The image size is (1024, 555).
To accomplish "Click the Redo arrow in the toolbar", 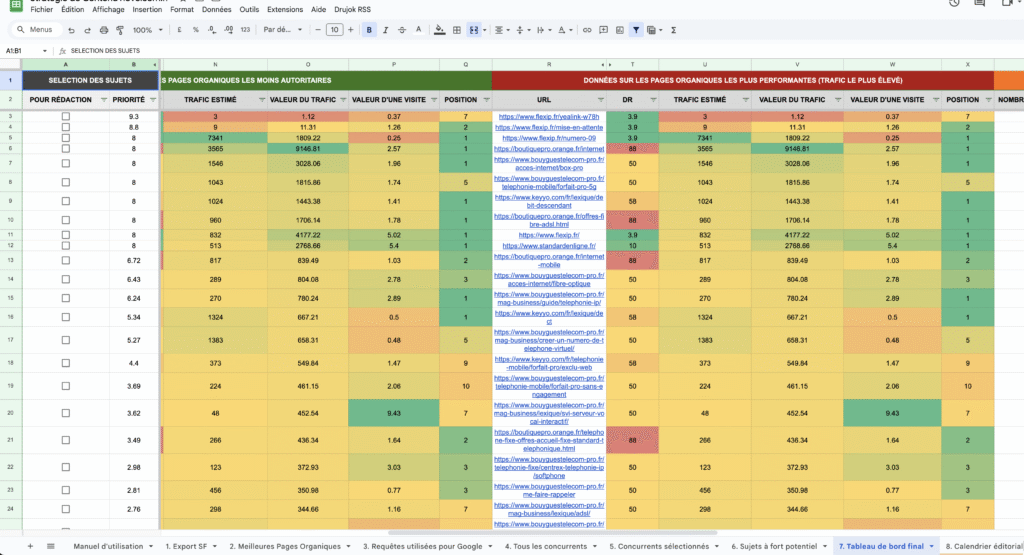I will [x=87, y=30].
